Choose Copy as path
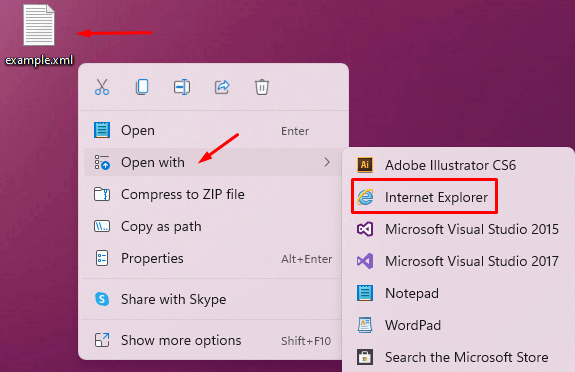575x372 pixels. [213, 226]
